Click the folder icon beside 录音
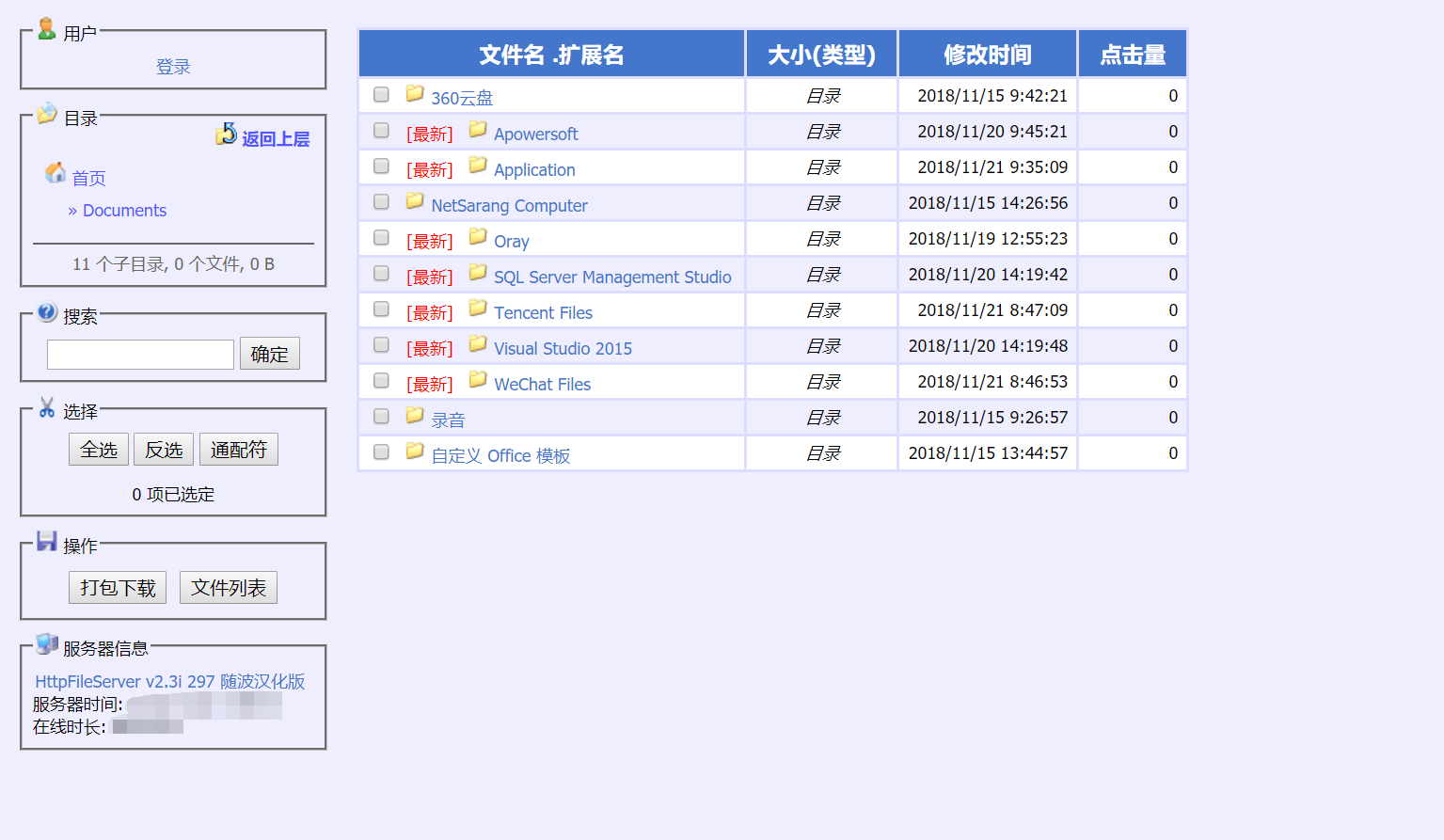Screen dimensions: 1444x840 click(414, 415)
